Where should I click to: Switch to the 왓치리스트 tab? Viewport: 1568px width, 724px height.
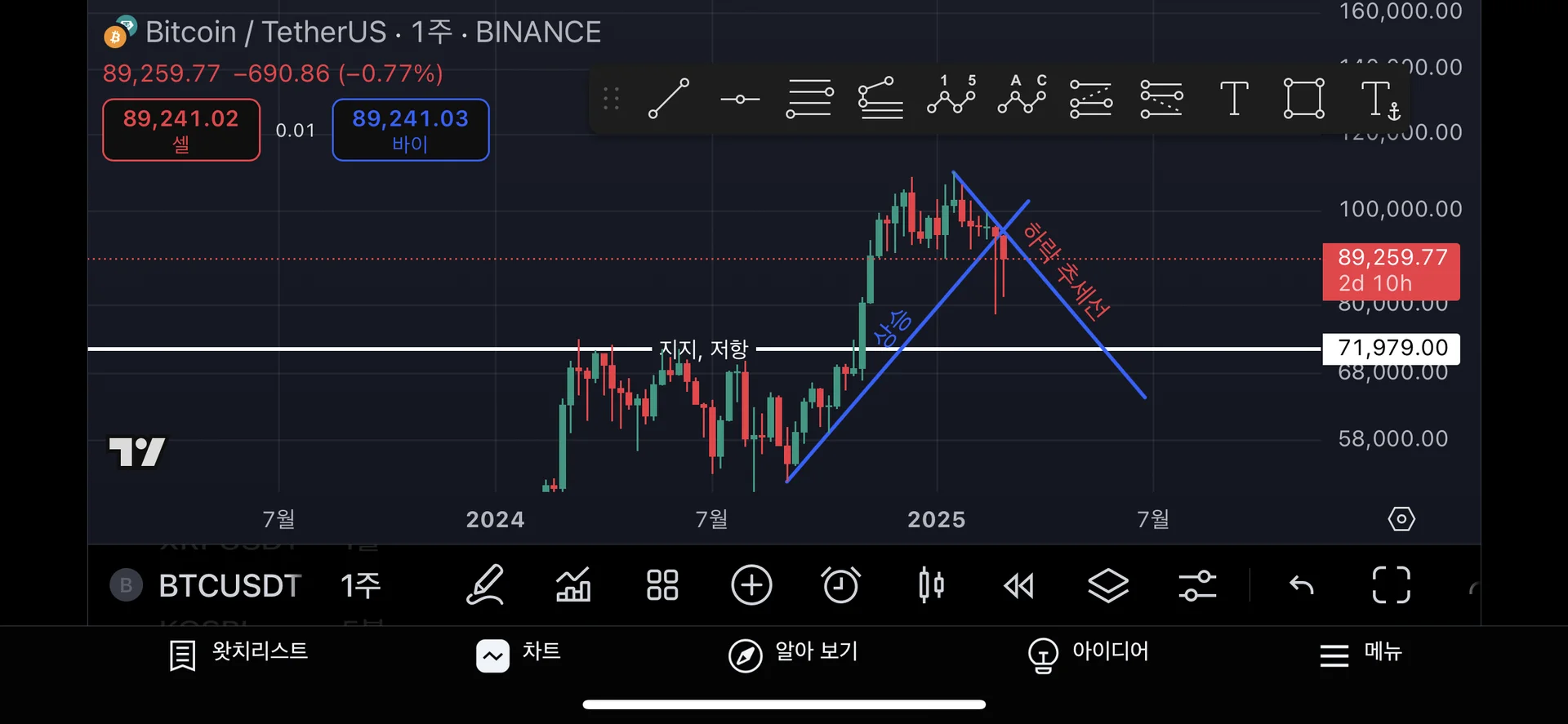pyautogui.click(x=238, y=653)
